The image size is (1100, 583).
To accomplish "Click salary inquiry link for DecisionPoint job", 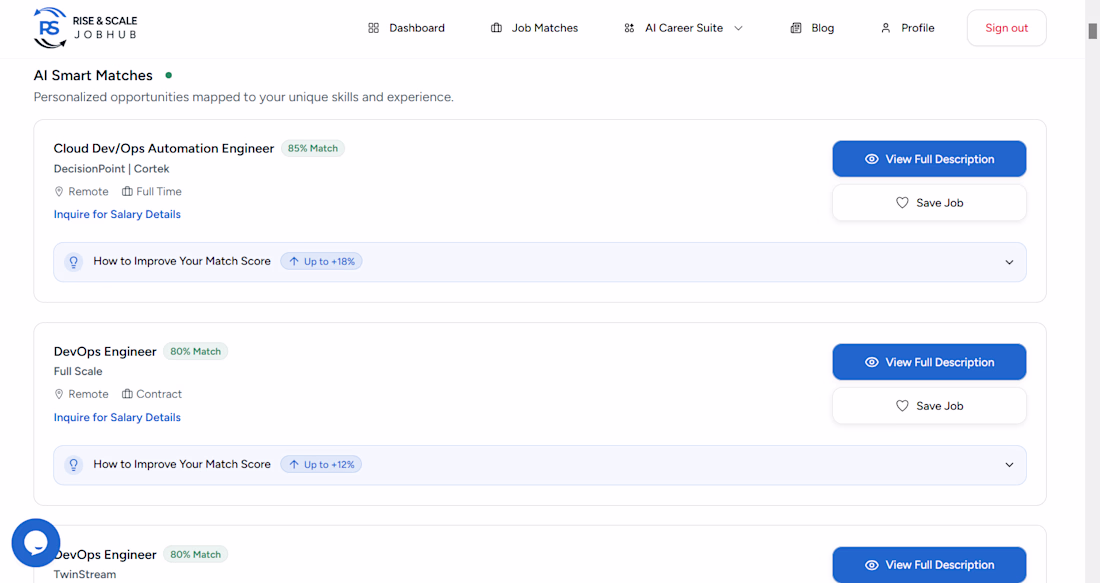I will pyautogui.click(x=117, y=215).
